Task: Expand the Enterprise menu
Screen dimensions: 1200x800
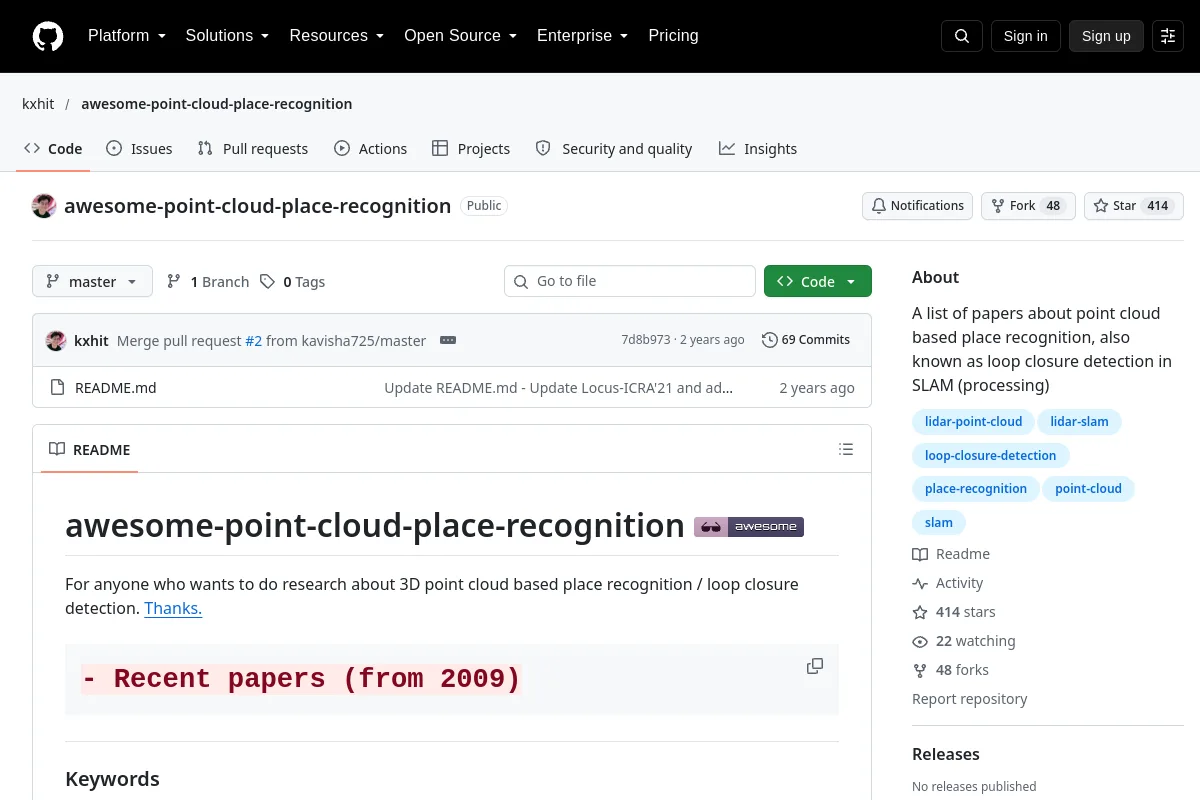Action: coord(582,36)
